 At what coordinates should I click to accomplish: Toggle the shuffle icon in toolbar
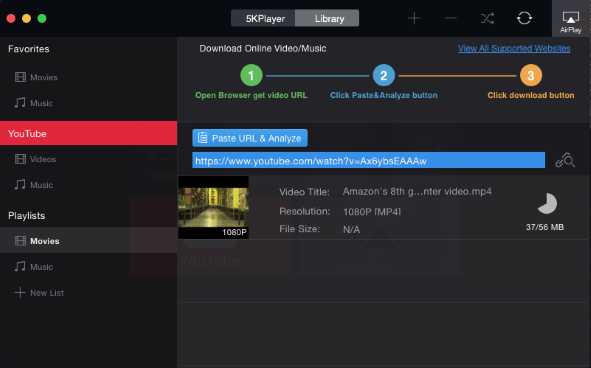tap(487, 18)
